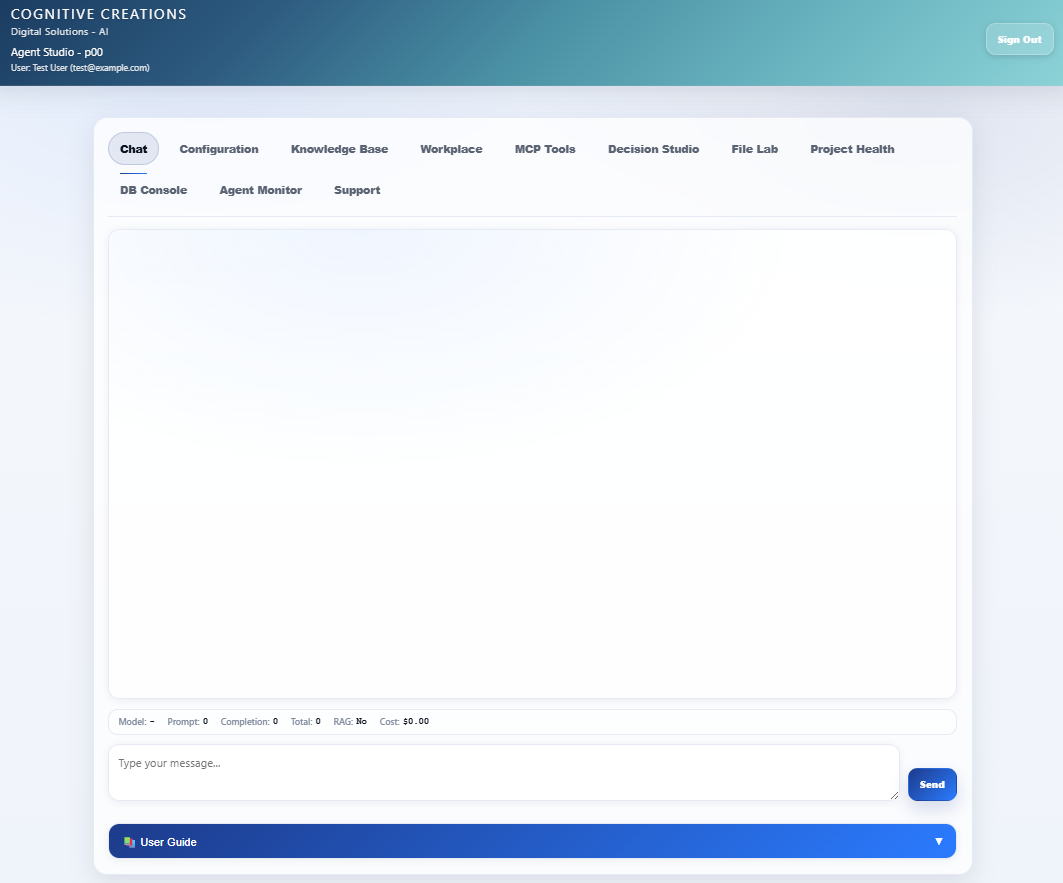Sign out of Agent Studio
The width and height of the screenshot is (1063, 883).
point(1019,39)
